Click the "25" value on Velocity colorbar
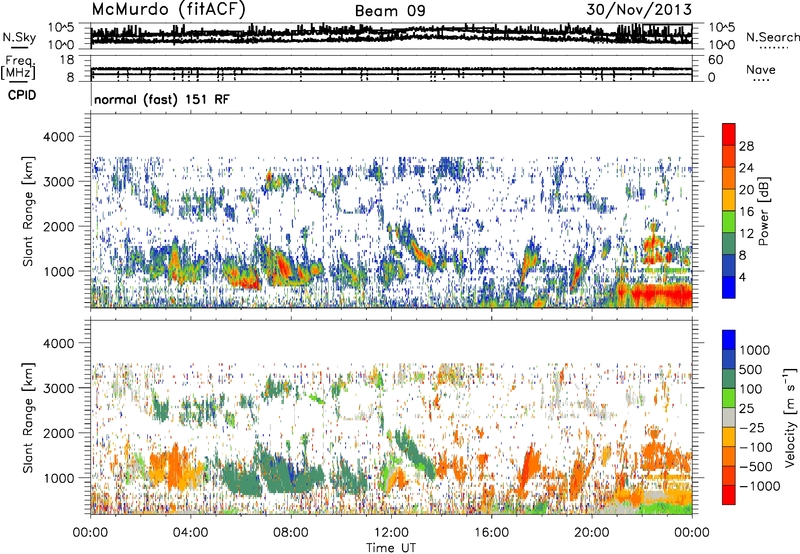Screen dimensions: 800x554 [x=746, y=408]
